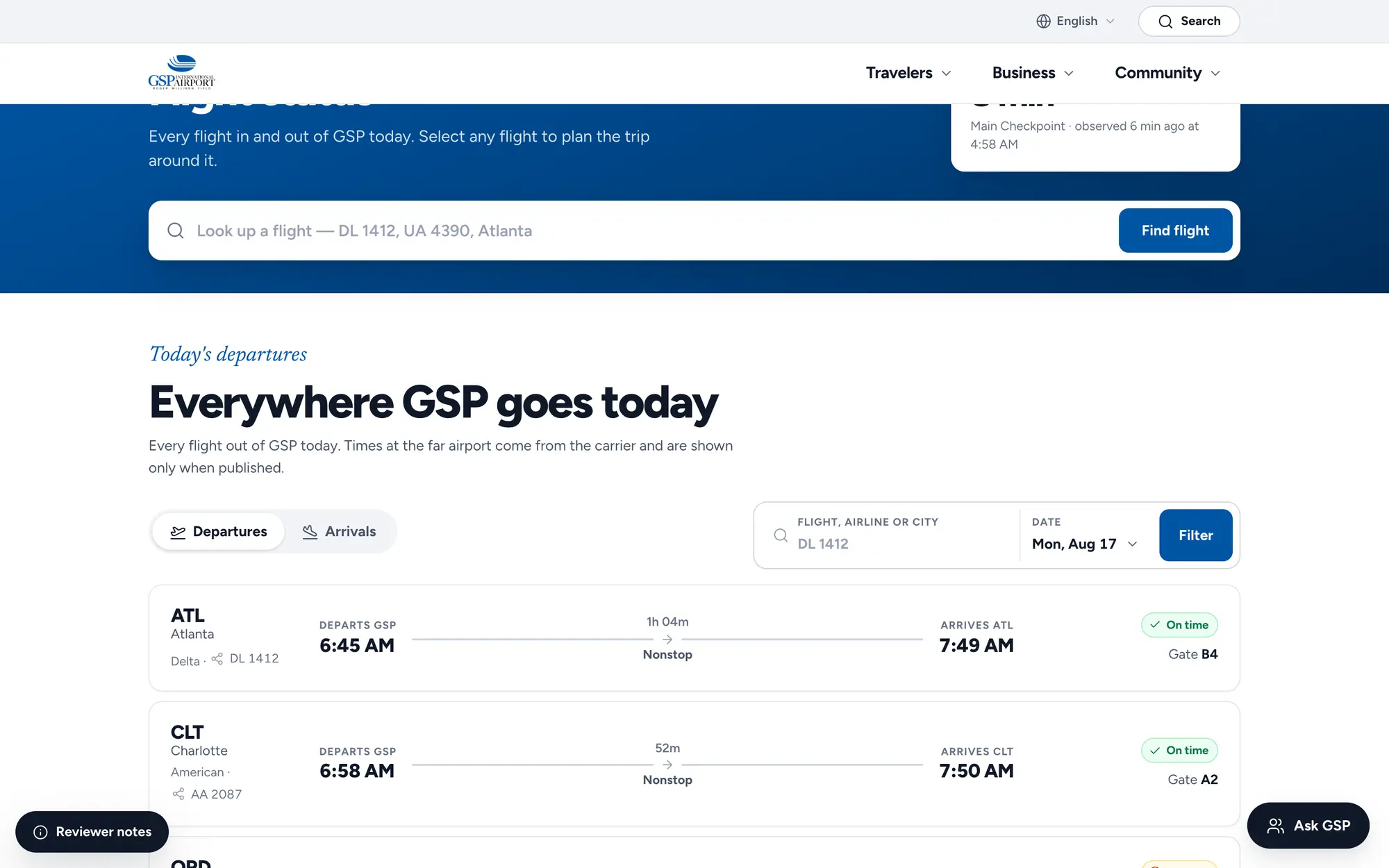This screenshot has height=868, width=1389.
Task: Click the search icon in filter field
Action: (x=781, y=535)
